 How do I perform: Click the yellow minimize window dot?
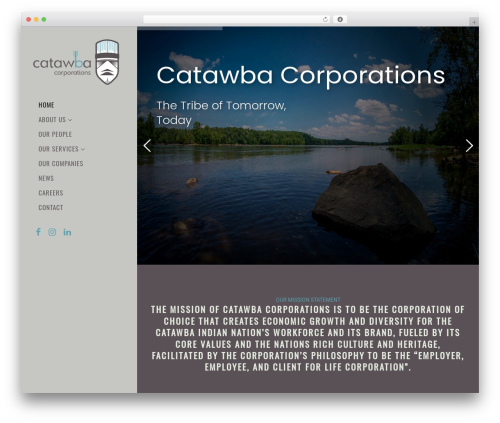[x=36, y=19]
